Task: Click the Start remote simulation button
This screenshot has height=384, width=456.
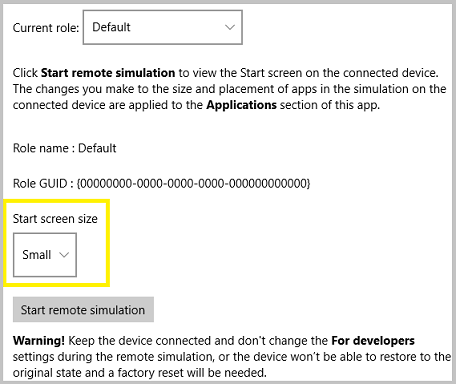Action: tap(83, 310)
